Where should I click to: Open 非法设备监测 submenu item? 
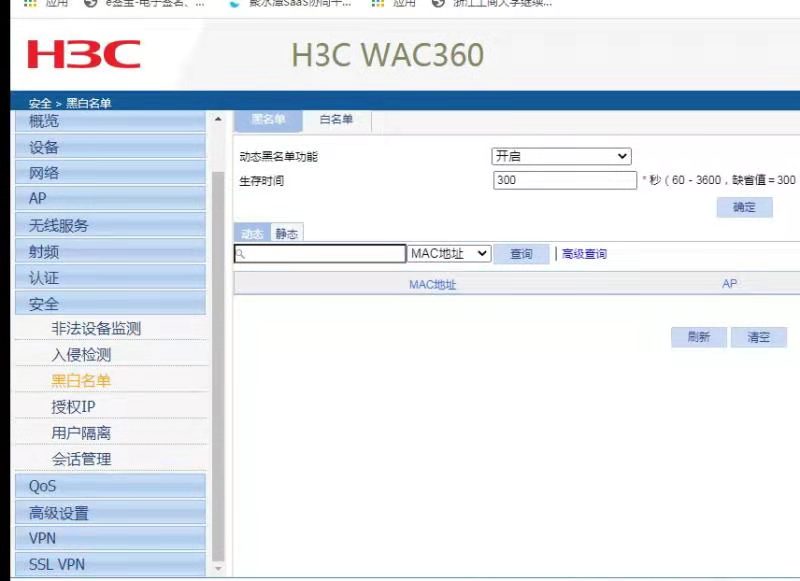[x=96, y=329]
